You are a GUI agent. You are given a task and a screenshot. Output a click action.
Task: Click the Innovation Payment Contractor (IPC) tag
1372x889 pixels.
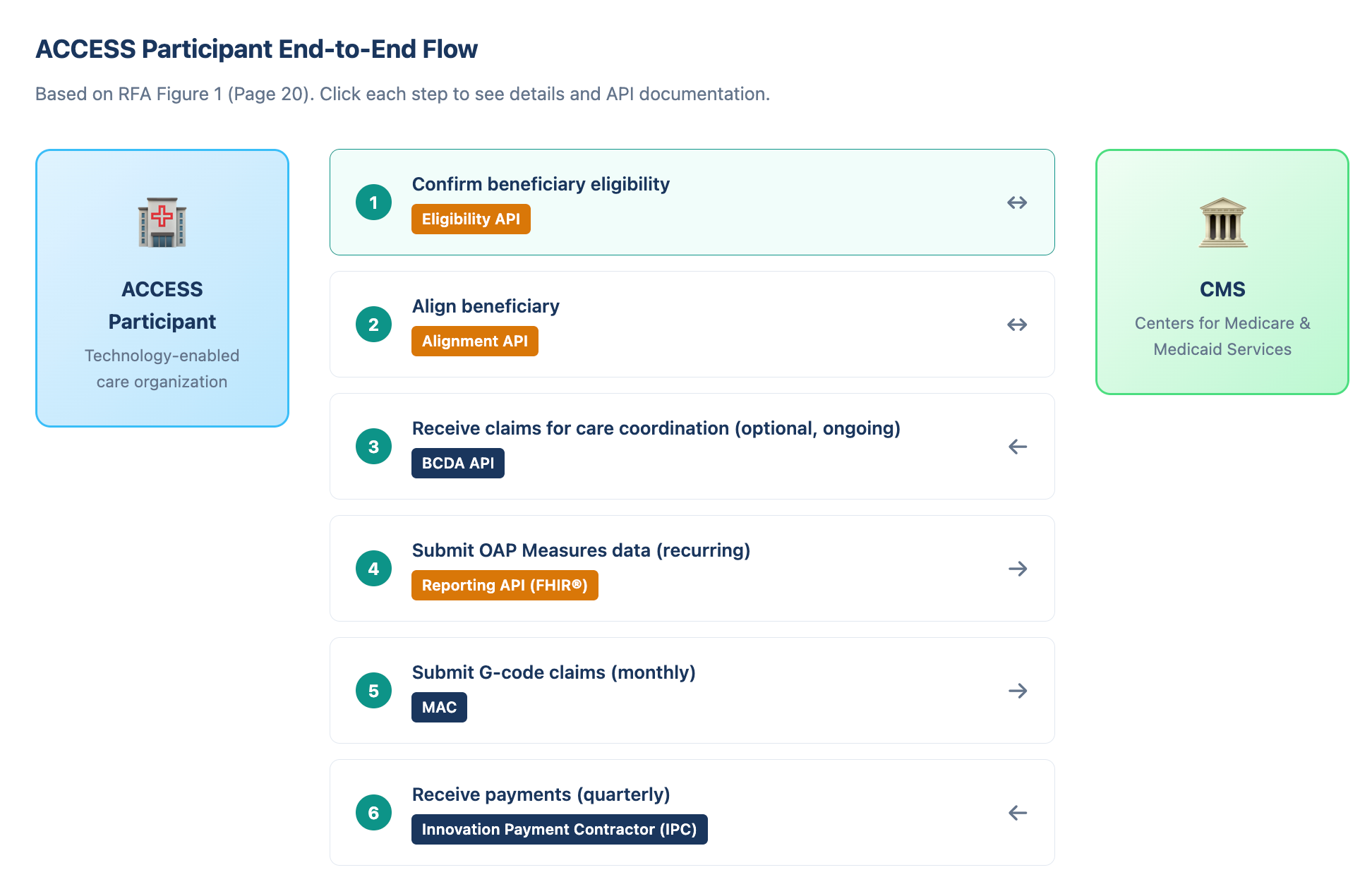[559, 830]
